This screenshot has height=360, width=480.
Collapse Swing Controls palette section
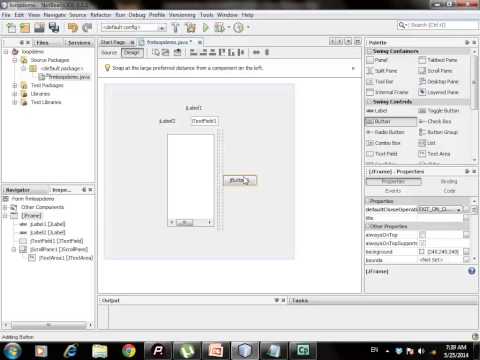tap(369, 102)
